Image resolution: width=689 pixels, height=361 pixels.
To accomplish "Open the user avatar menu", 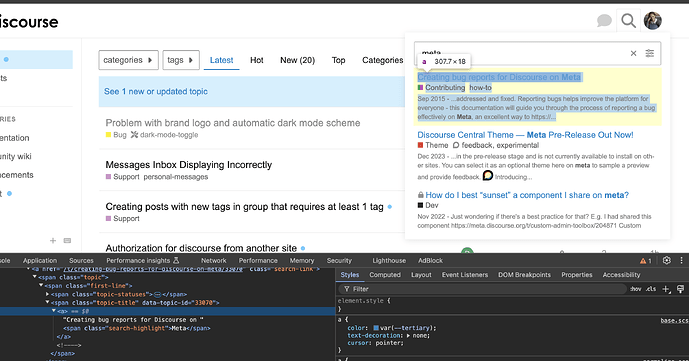I will [x=653, y=21].
